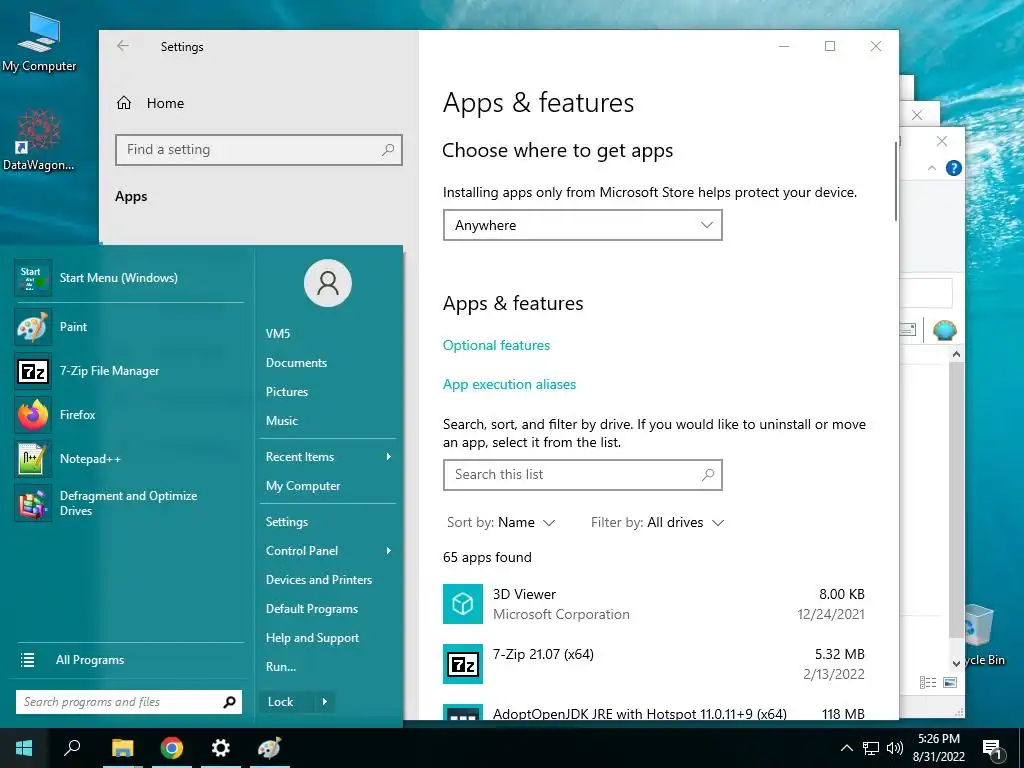Click the blue help question mark icon

954,168
